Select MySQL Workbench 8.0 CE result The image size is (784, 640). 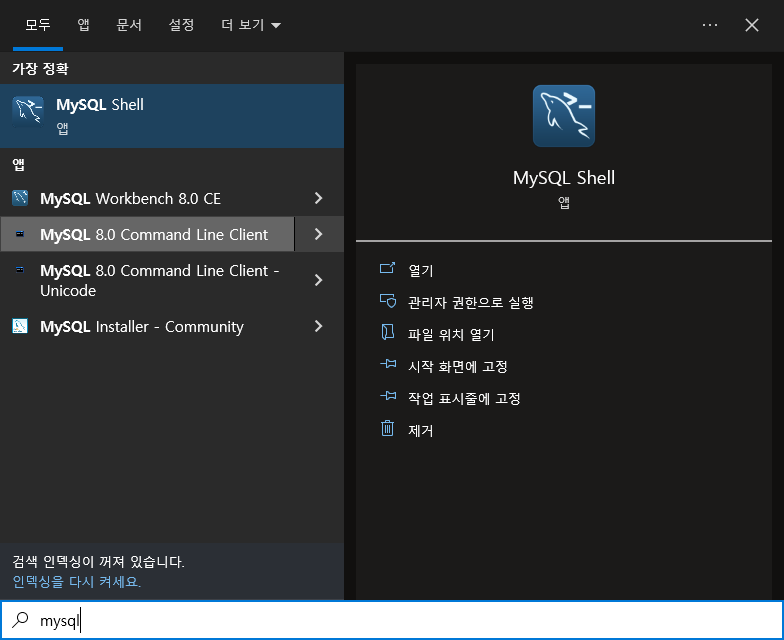(x=148, y=198)
